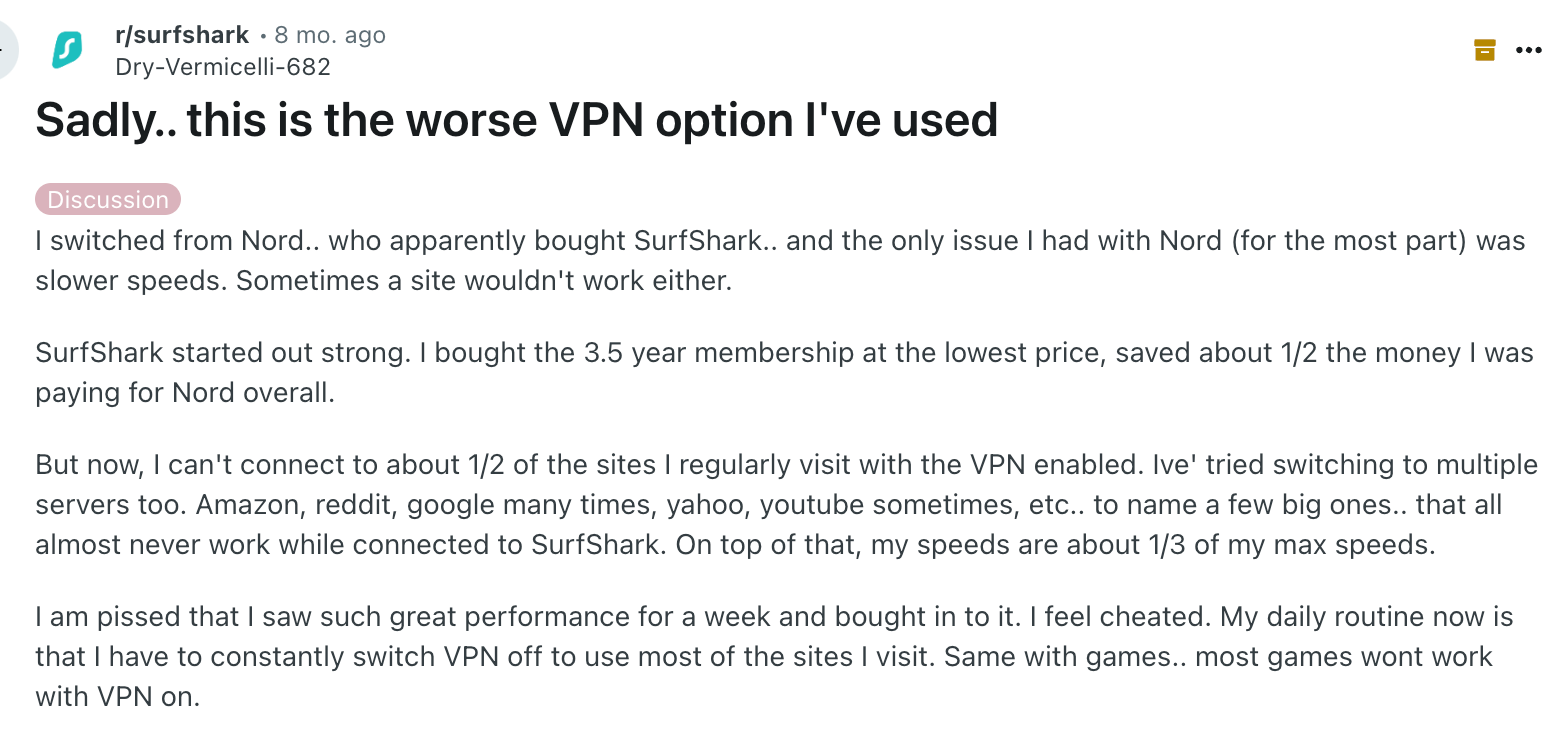Click the word 'Amazon' in the post

pos(250,505)
